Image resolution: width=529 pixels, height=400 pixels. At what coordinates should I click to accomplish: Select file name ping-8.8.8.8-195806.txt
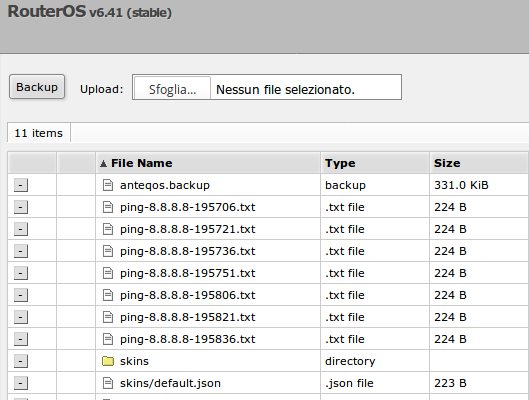click(x=188, y=295)
